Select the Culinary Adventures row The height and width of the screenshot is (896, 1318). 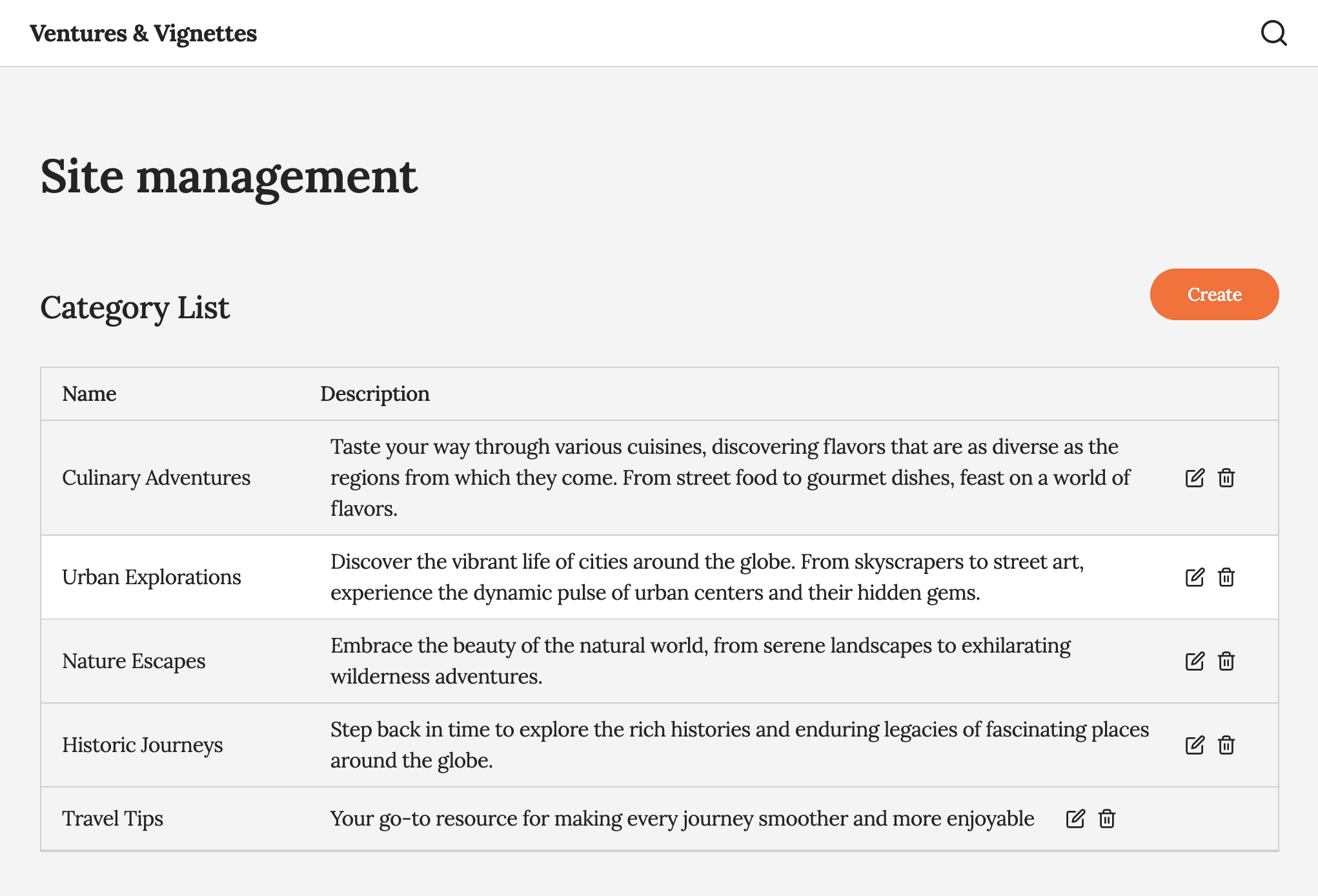point(157,478)
